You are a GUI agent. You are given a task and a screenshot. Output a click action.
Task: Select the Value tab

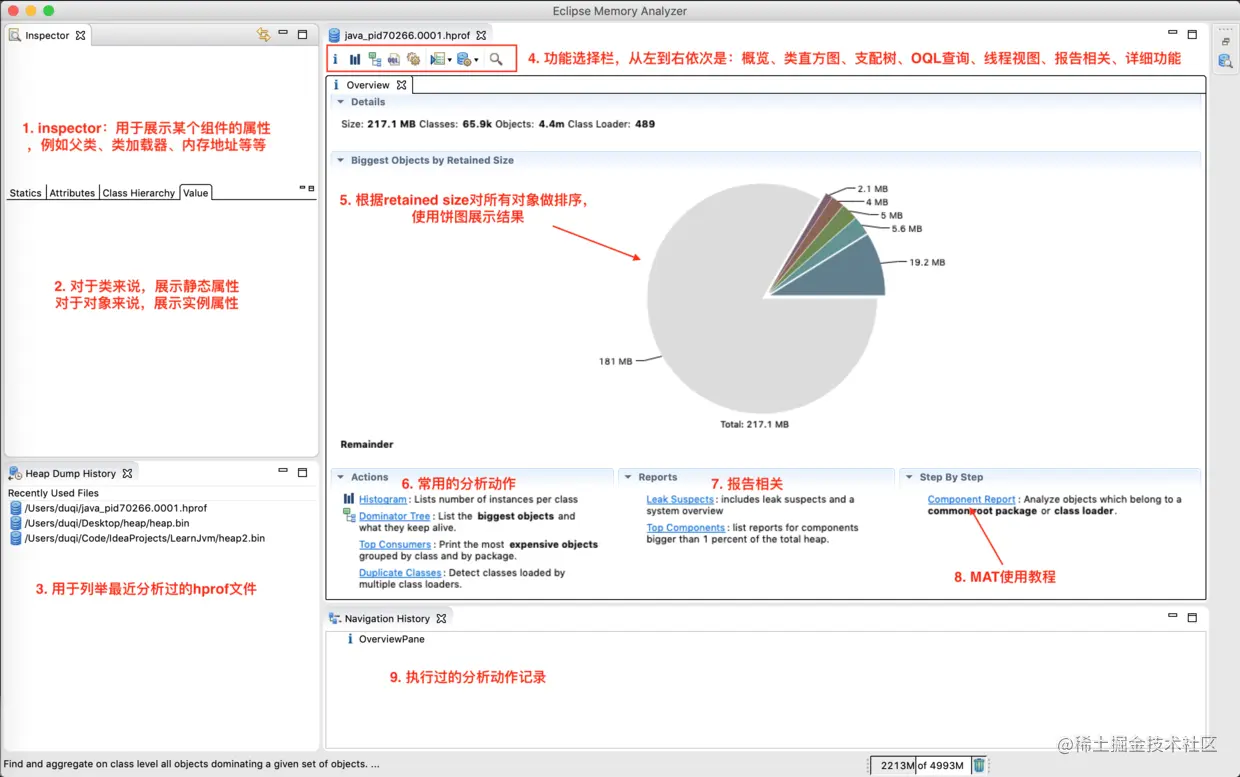tap(196, 193)
